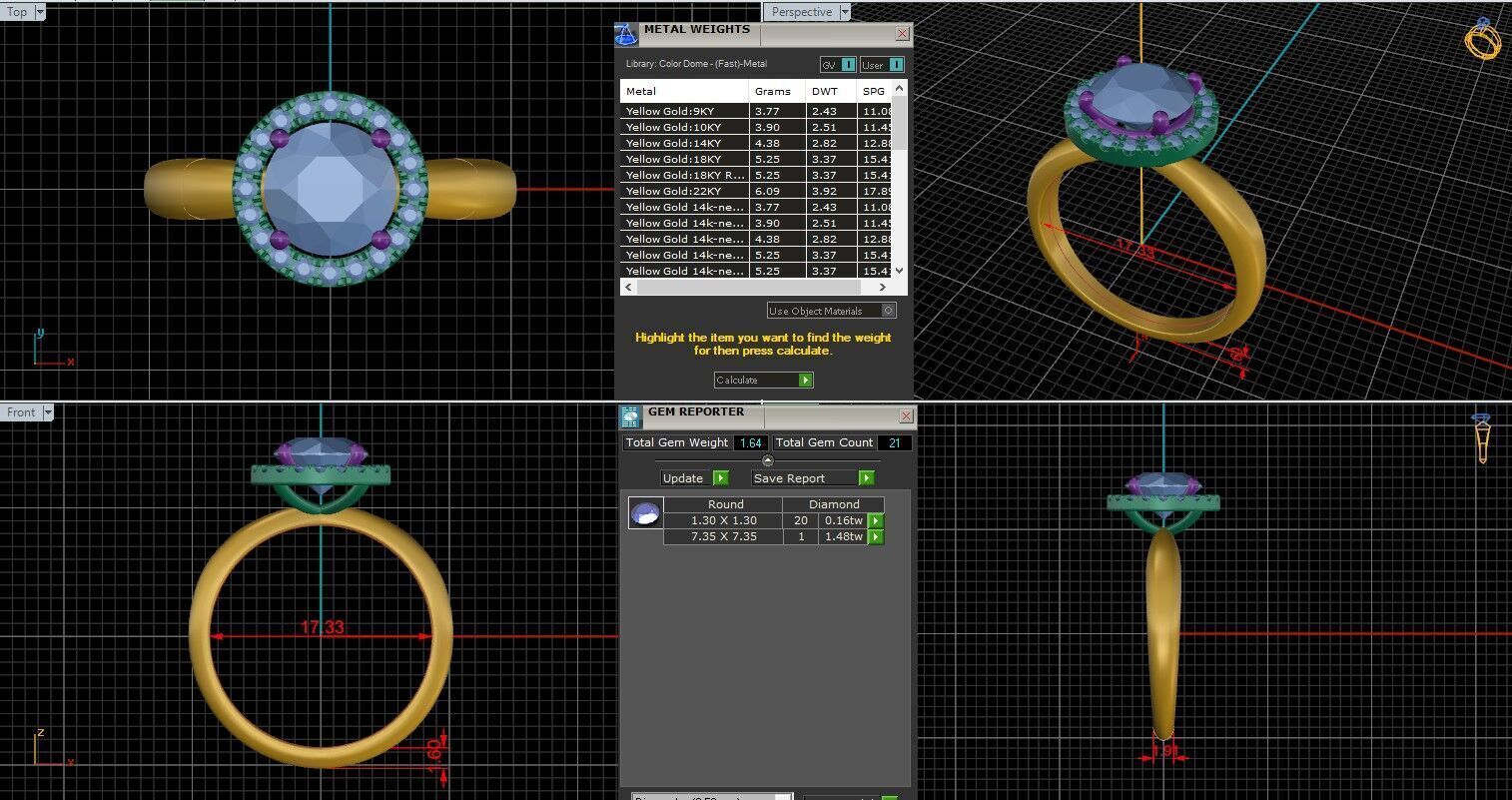
Task: Sort by the Grams column header
Action: [777, 91]
